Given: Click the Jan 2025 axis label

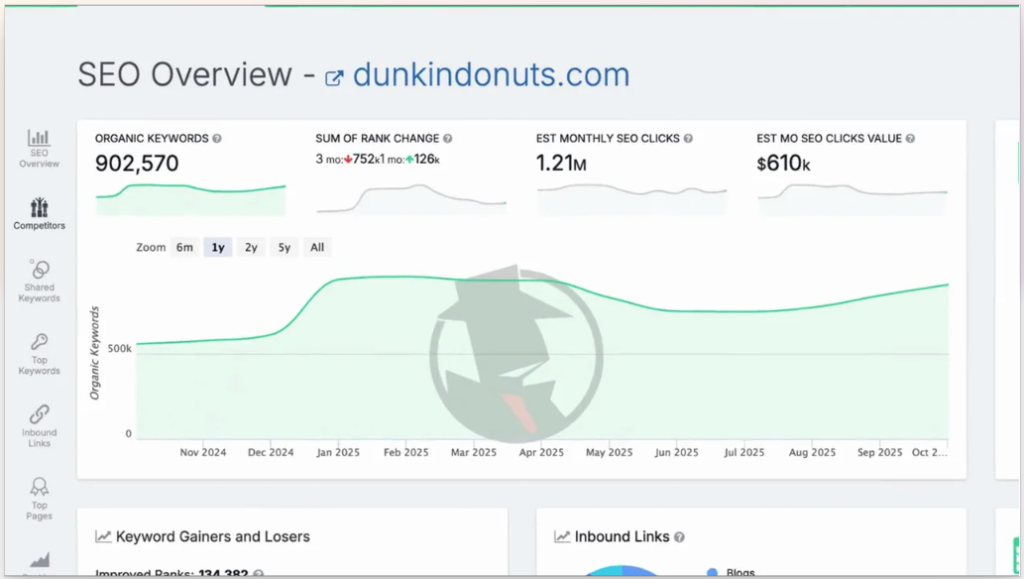Looking at the screenshot, I should [x=338, y=452].
